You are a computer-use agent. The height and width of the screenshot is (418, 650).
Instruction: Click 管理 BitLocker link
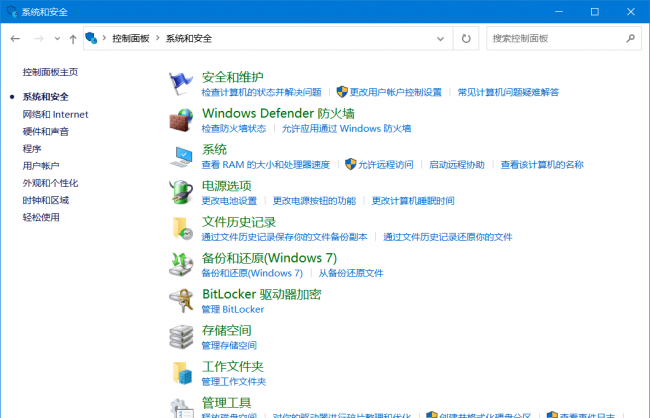[233, 309]
